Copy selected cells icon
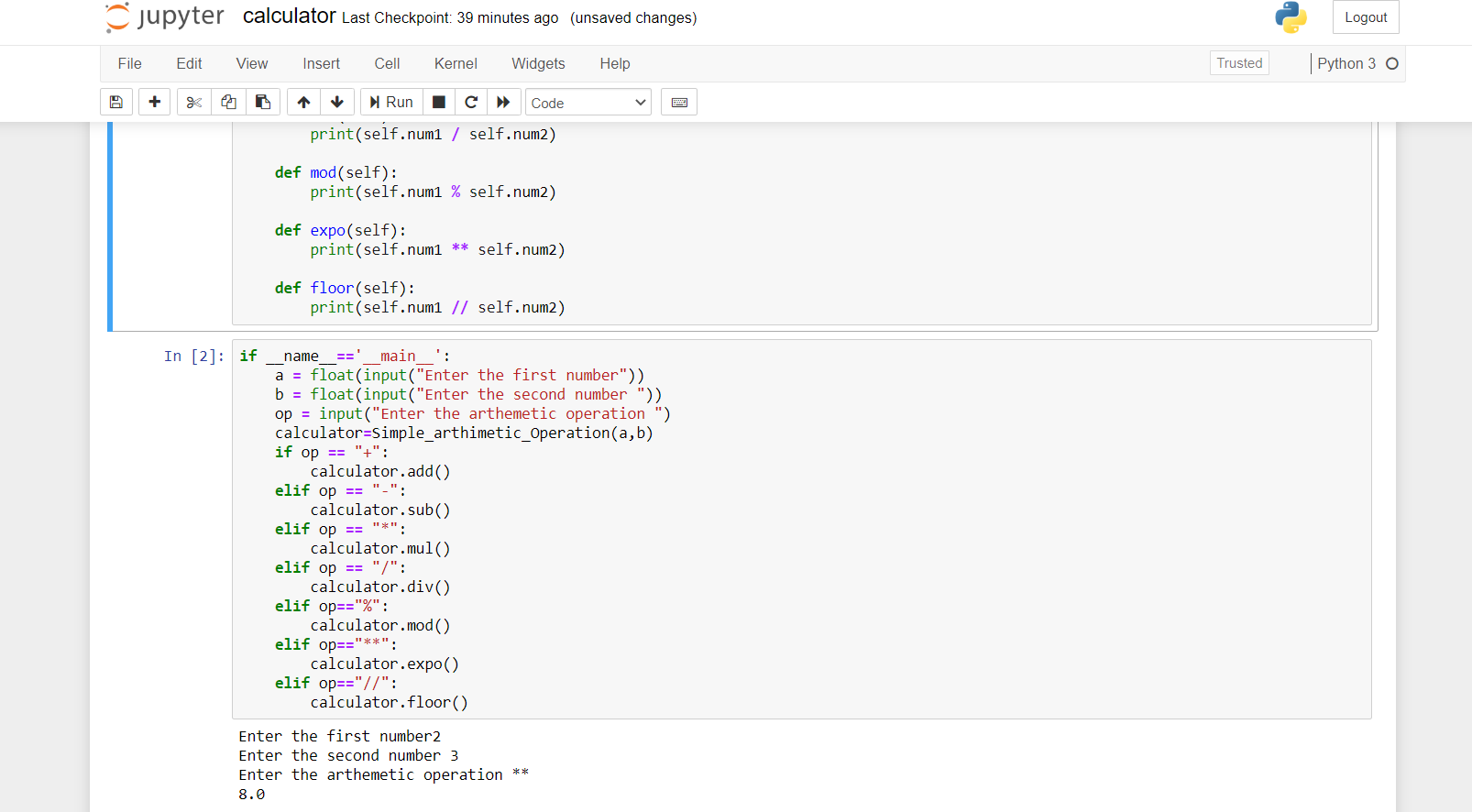This screenshot has width=1472, height=812. click(x=228, y=102)
